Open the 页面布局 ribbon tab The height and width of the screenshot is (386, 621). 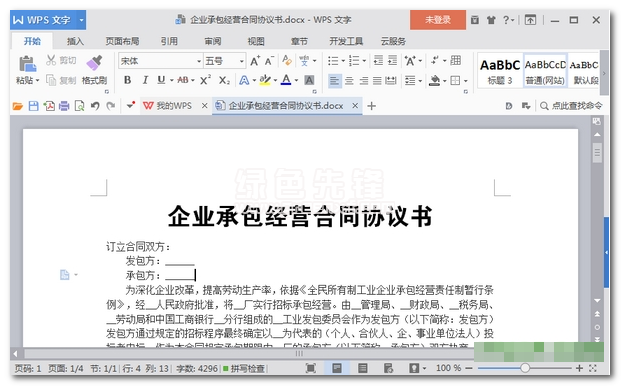coord(122,41)
